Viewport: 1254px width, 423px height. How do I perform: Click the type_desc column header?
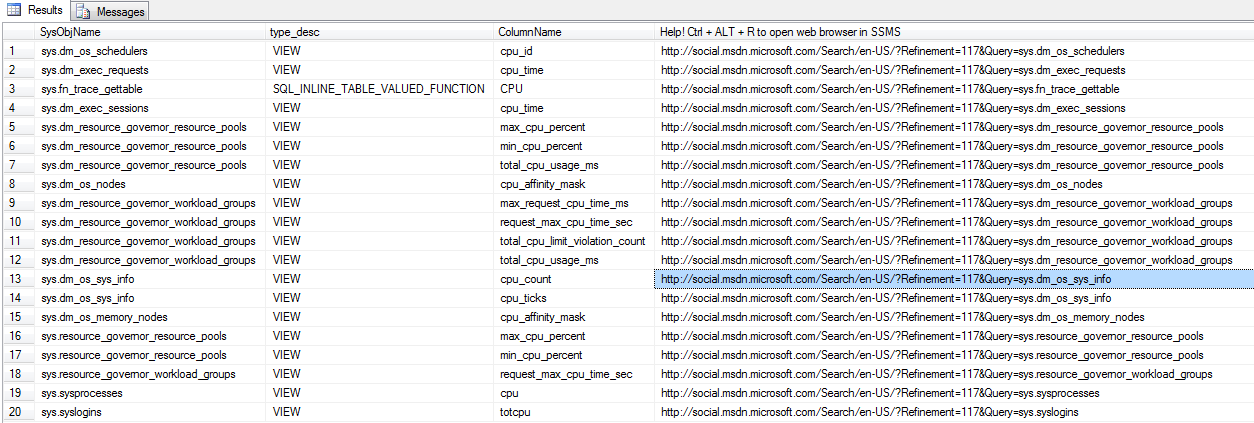[x=294, y=32]
